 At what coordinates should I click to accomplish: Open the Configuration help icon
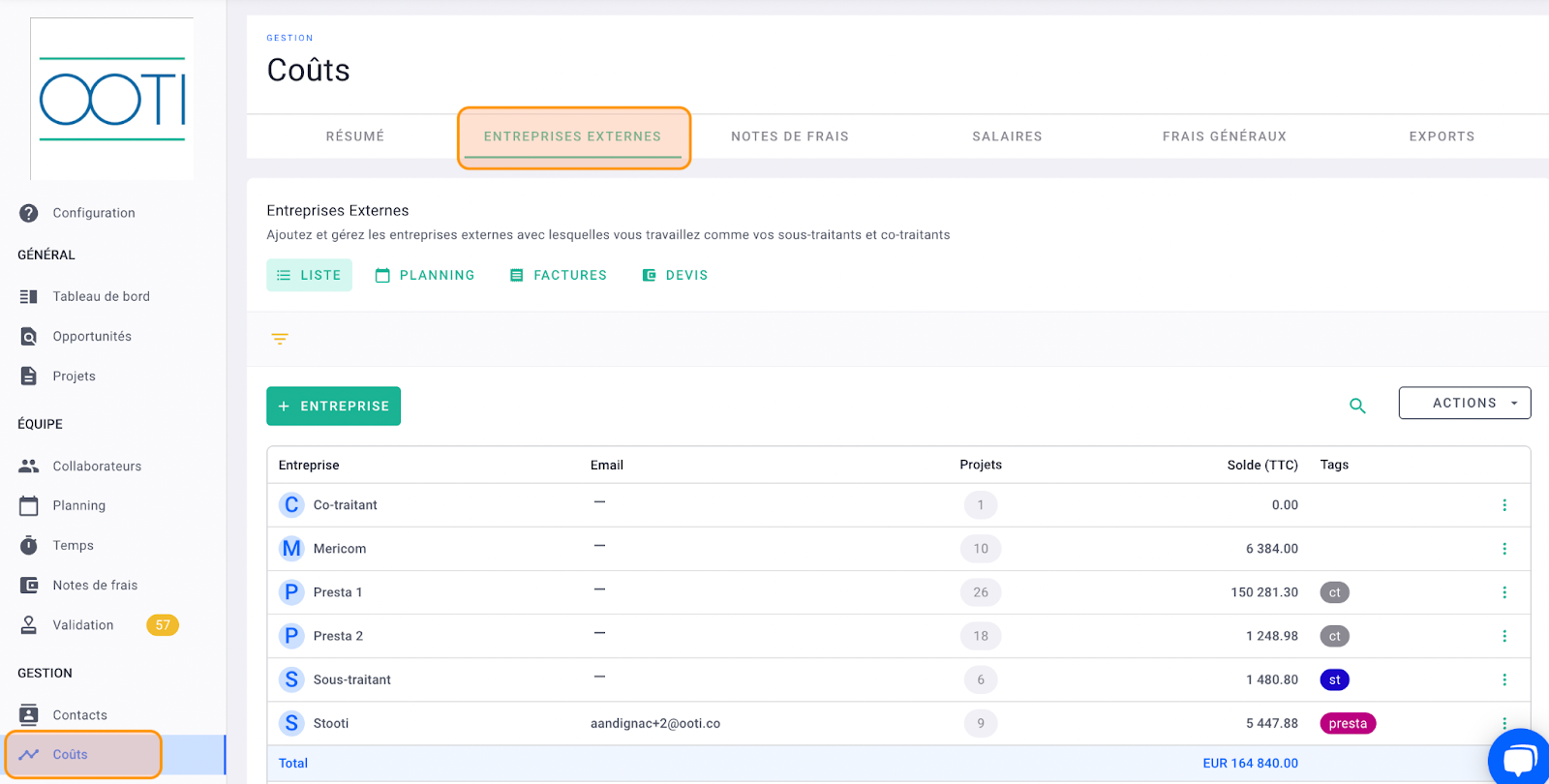(29, 213)
